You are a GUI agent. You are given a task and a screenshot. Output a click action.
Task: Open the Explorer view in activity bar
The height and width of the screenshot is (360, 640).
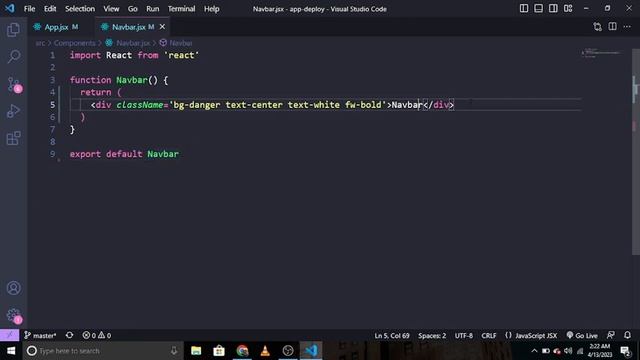pyautogui.click(x=13, y=30)
